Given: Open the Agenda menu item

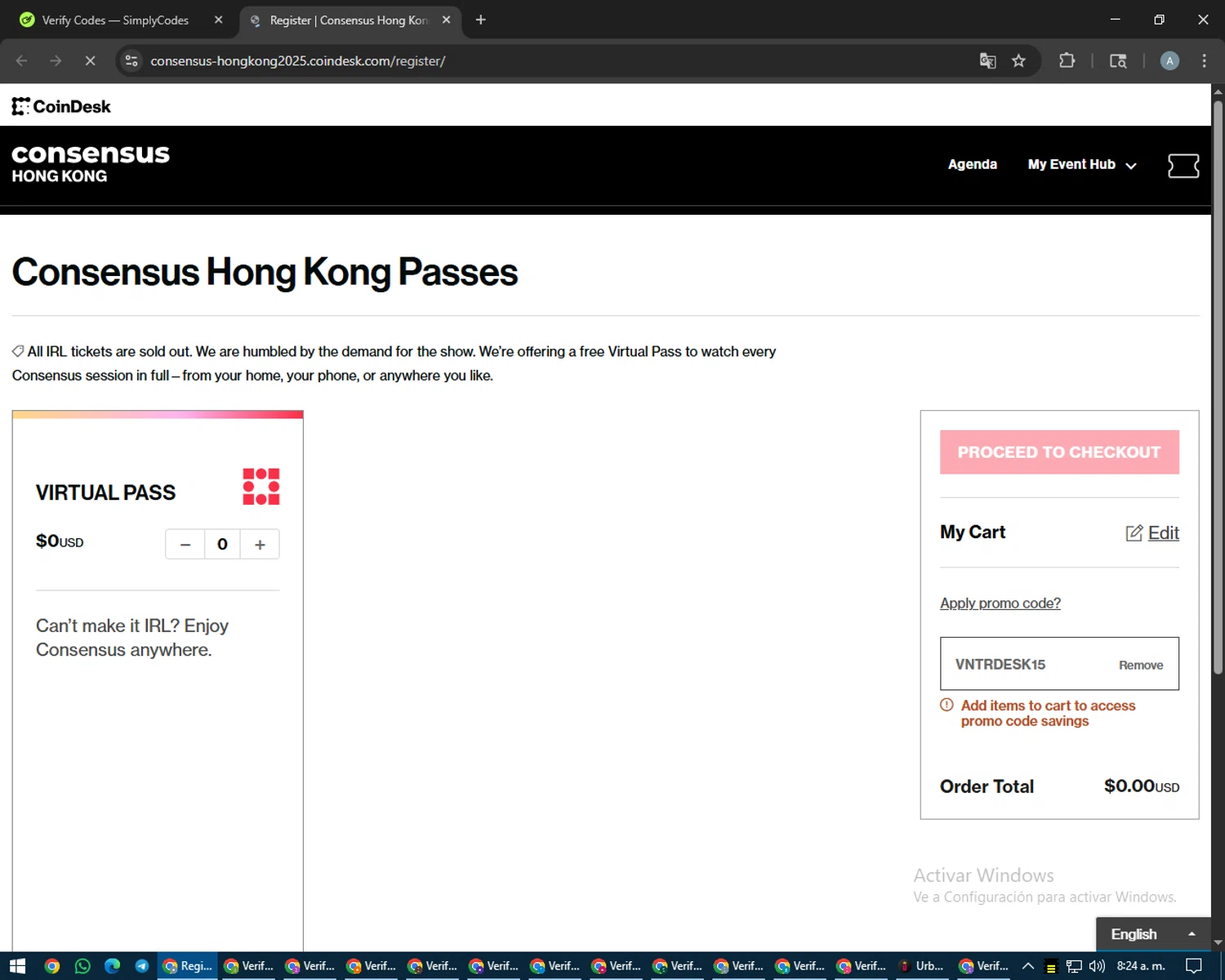Looking at the screenshot, I should (973, 164).
